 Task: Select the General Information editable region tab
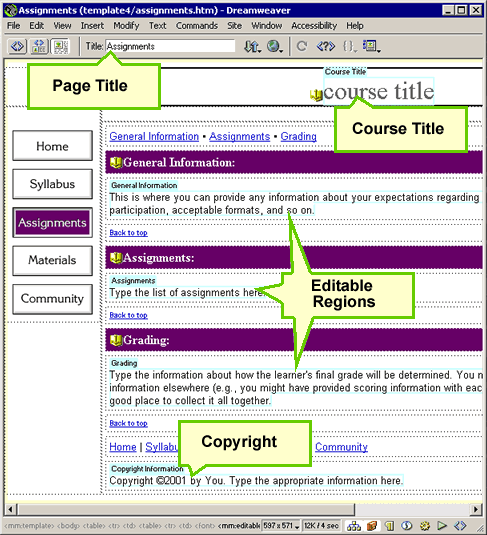coord(144,185)
